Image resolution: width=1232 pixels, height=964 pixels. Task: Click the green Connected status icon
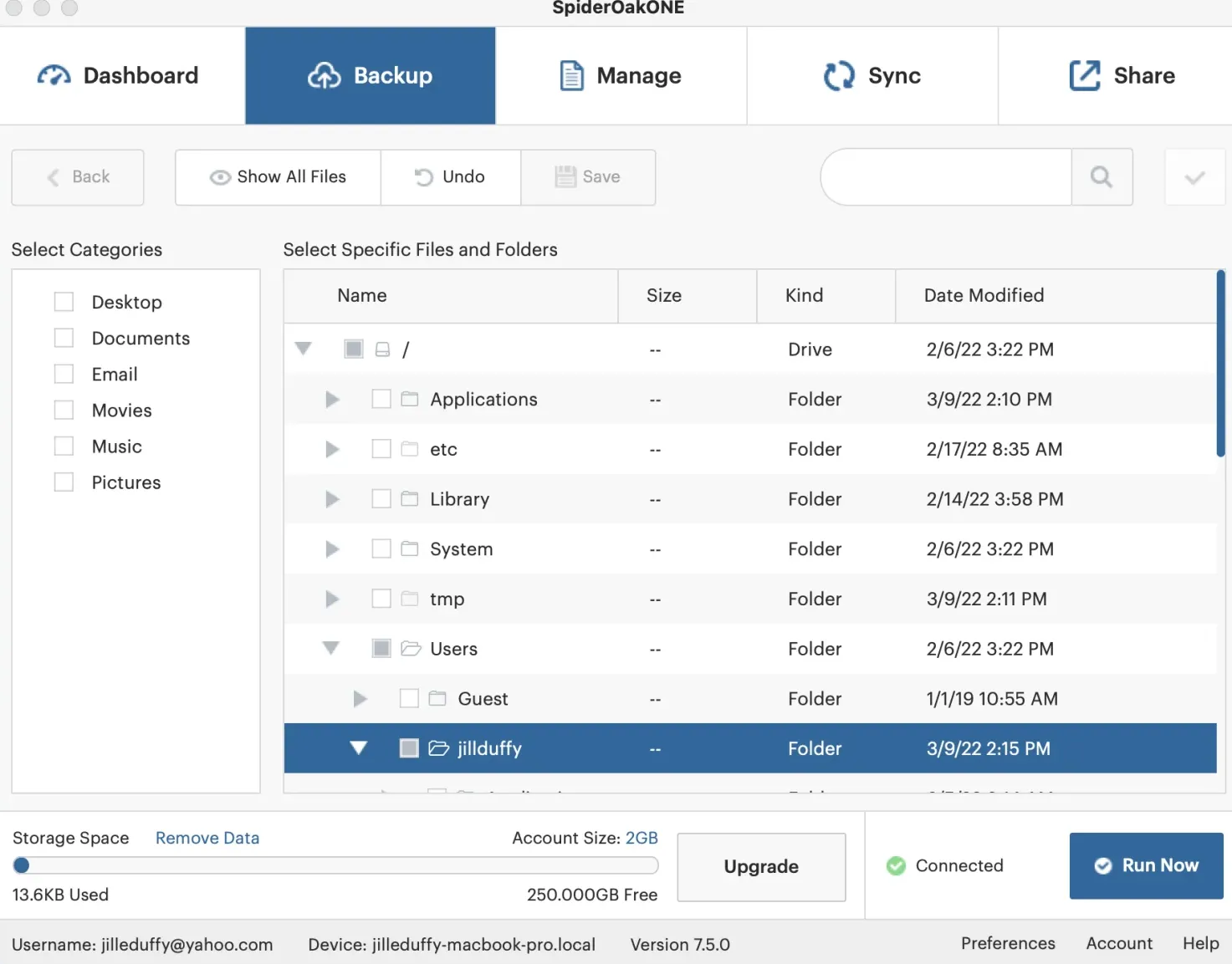pyautogui.click(x=896, y=866)
